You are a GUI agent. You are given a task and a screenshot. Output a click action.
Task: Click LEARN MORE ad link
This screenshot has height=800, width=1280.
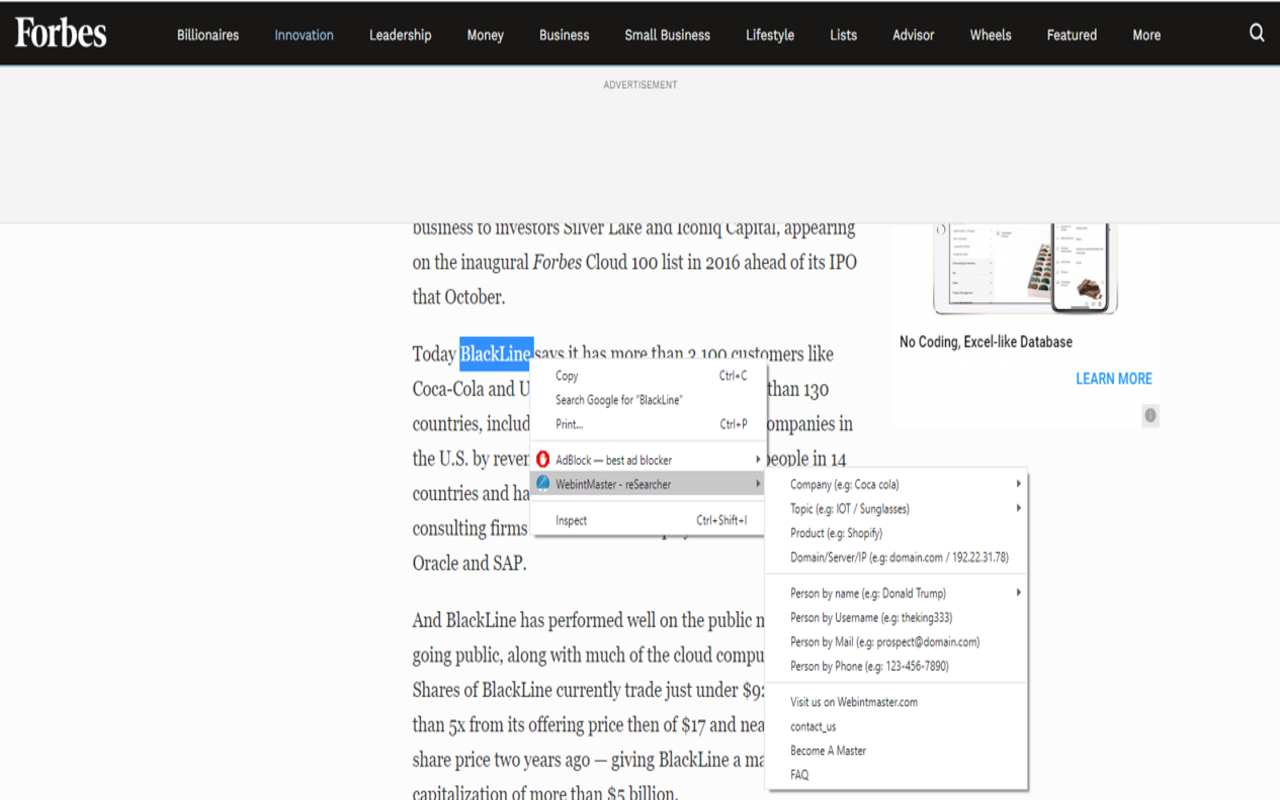tap(1114, 379)
